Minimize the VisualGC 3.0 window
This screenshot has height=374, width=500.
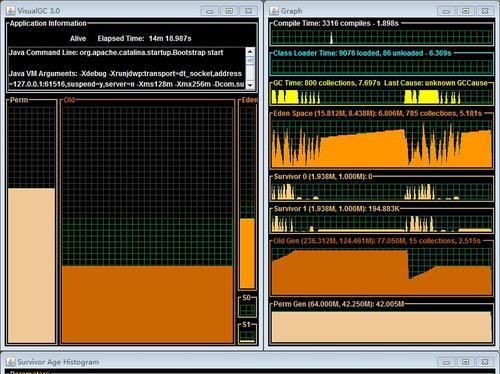210,11
